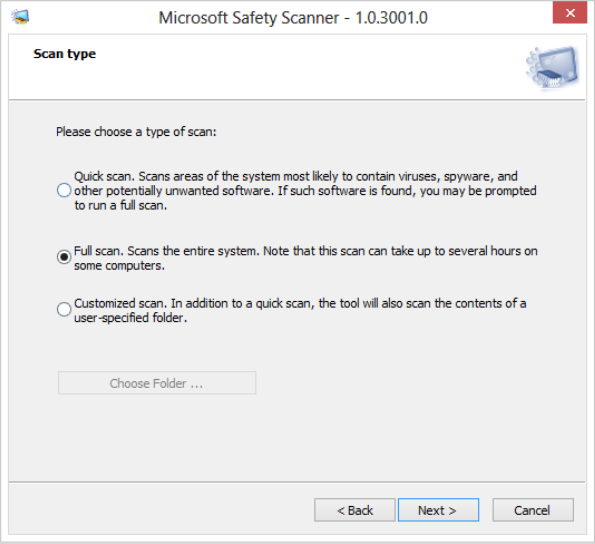The width and height of the screenshot is (595, 544).
Task: Click the scanner graphic in the header
Action: pos(552,68)
